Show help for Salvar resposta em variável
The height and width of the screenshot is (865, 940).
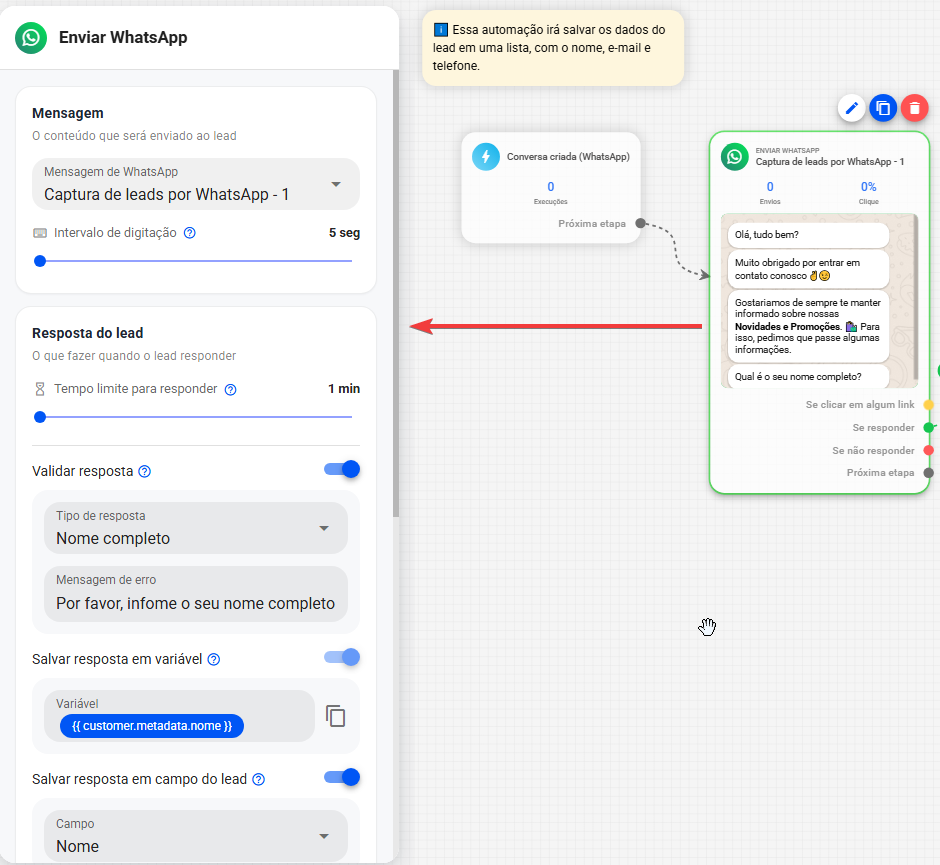click(213, 659)
